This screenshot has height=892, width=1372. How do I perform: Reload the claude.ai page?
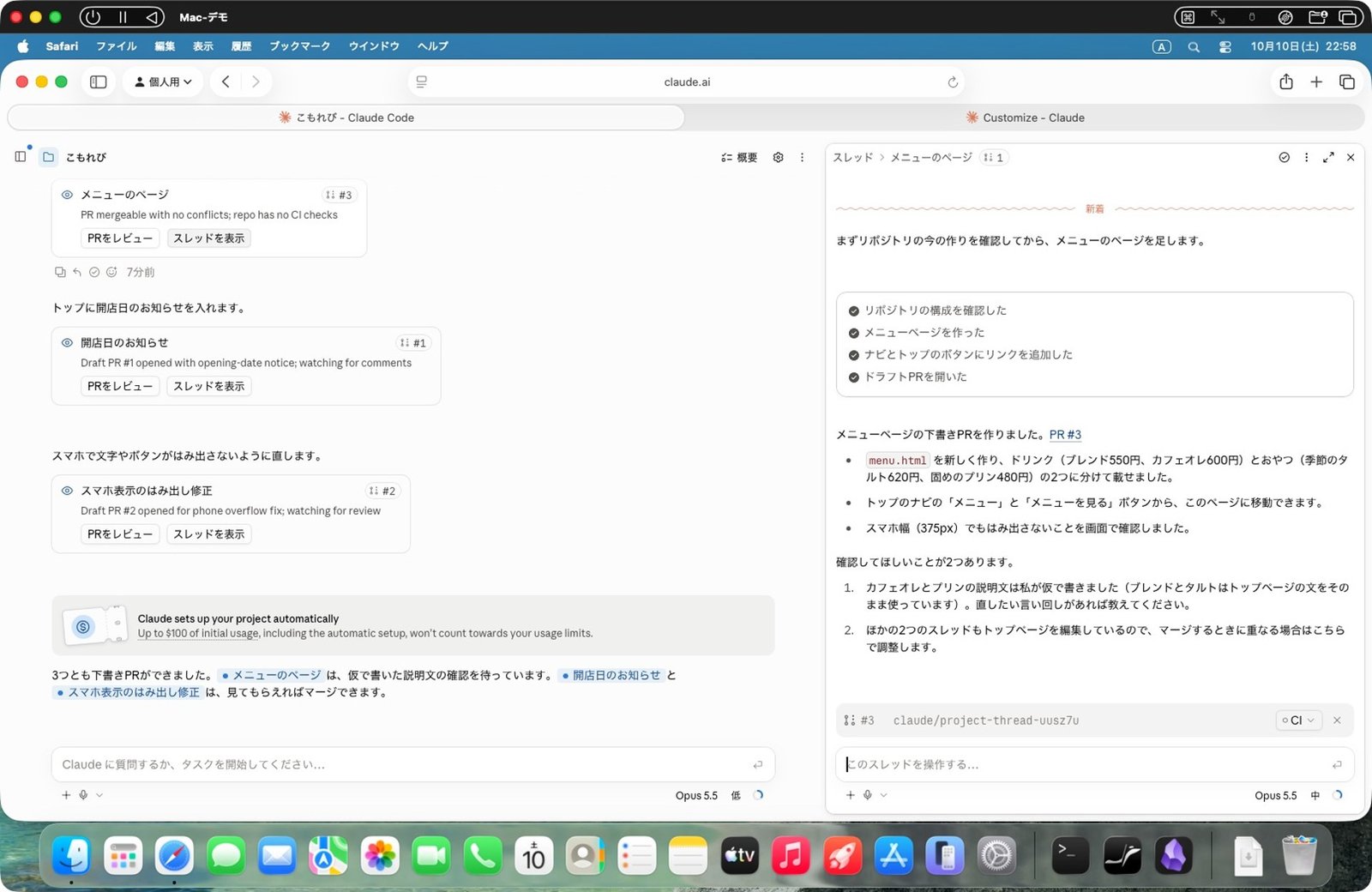point(953,82)
